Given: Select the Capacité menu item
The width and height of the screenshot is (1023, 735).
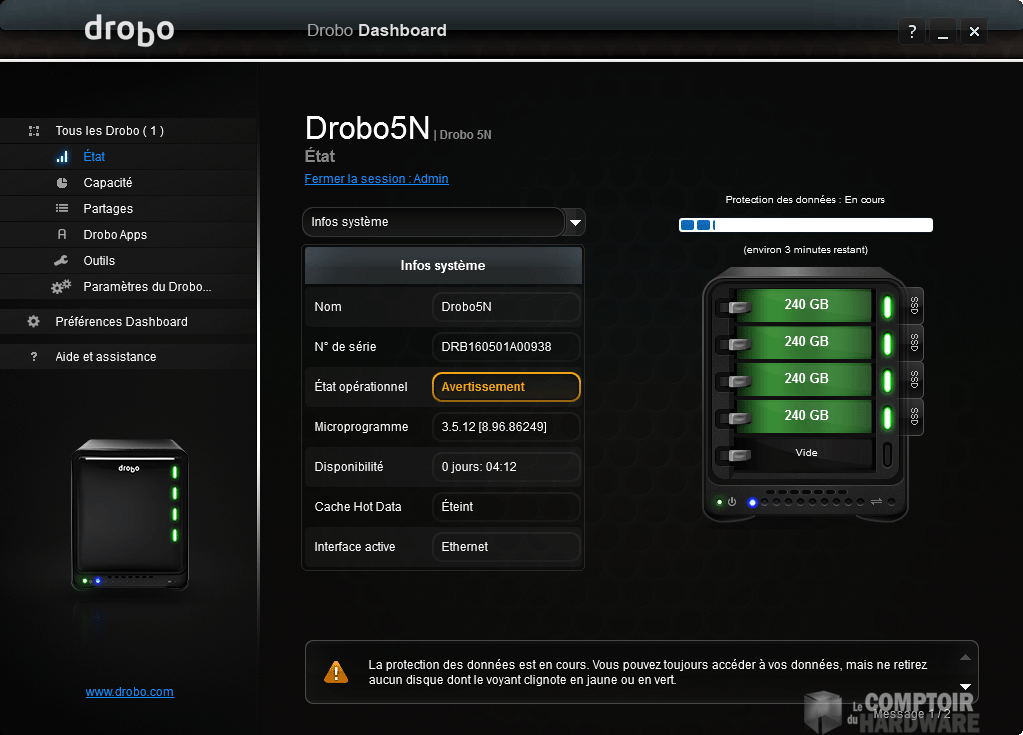Looking at the screenshot, I should click(108, 183).
